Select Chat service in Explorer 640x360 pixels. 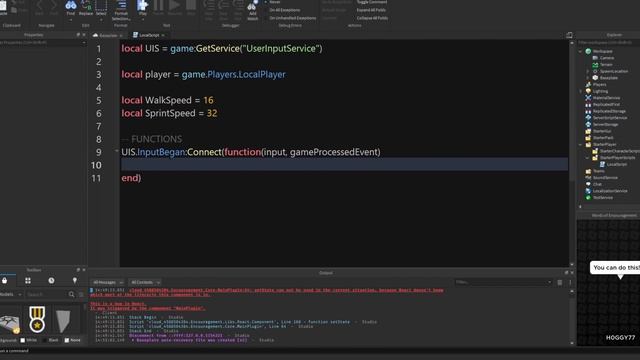594,184
